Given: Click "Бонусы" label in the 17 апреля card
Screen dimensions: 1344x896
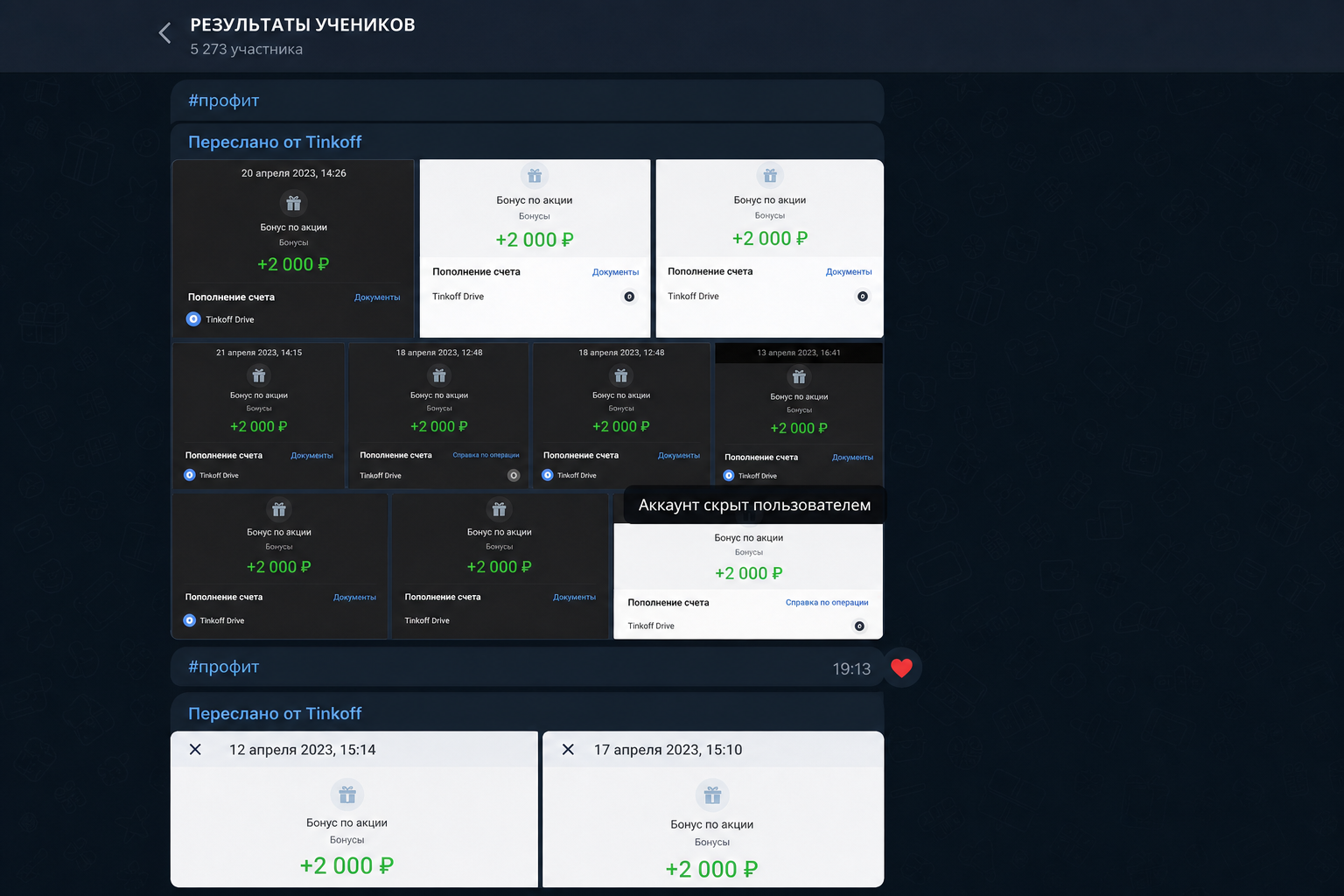Looking at the screenshot, I should click(x=712, y=843).
